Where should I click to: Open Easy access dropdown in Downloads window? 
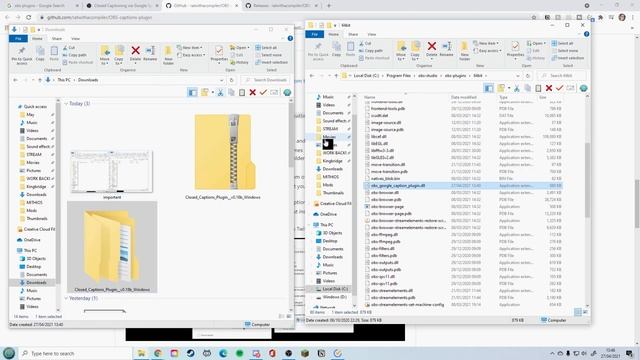[192, 55]
